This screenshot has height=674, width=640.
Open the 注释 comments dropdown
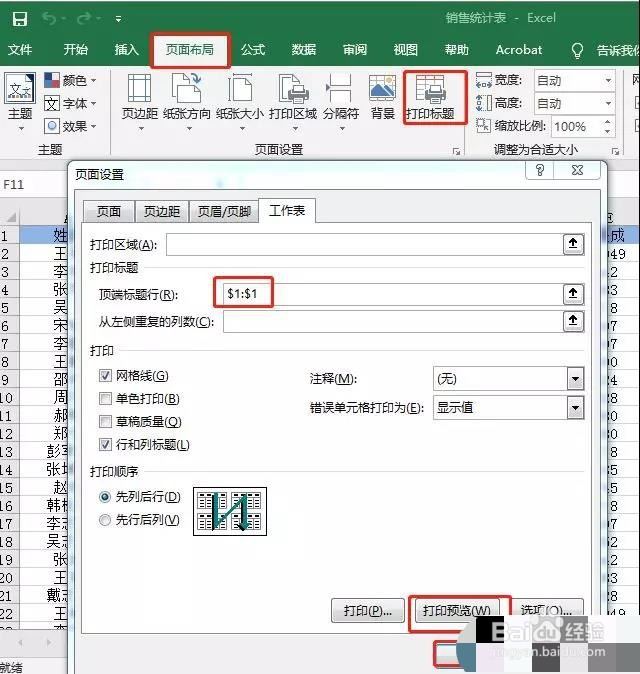pyautogui.click(x=575, y=379)
